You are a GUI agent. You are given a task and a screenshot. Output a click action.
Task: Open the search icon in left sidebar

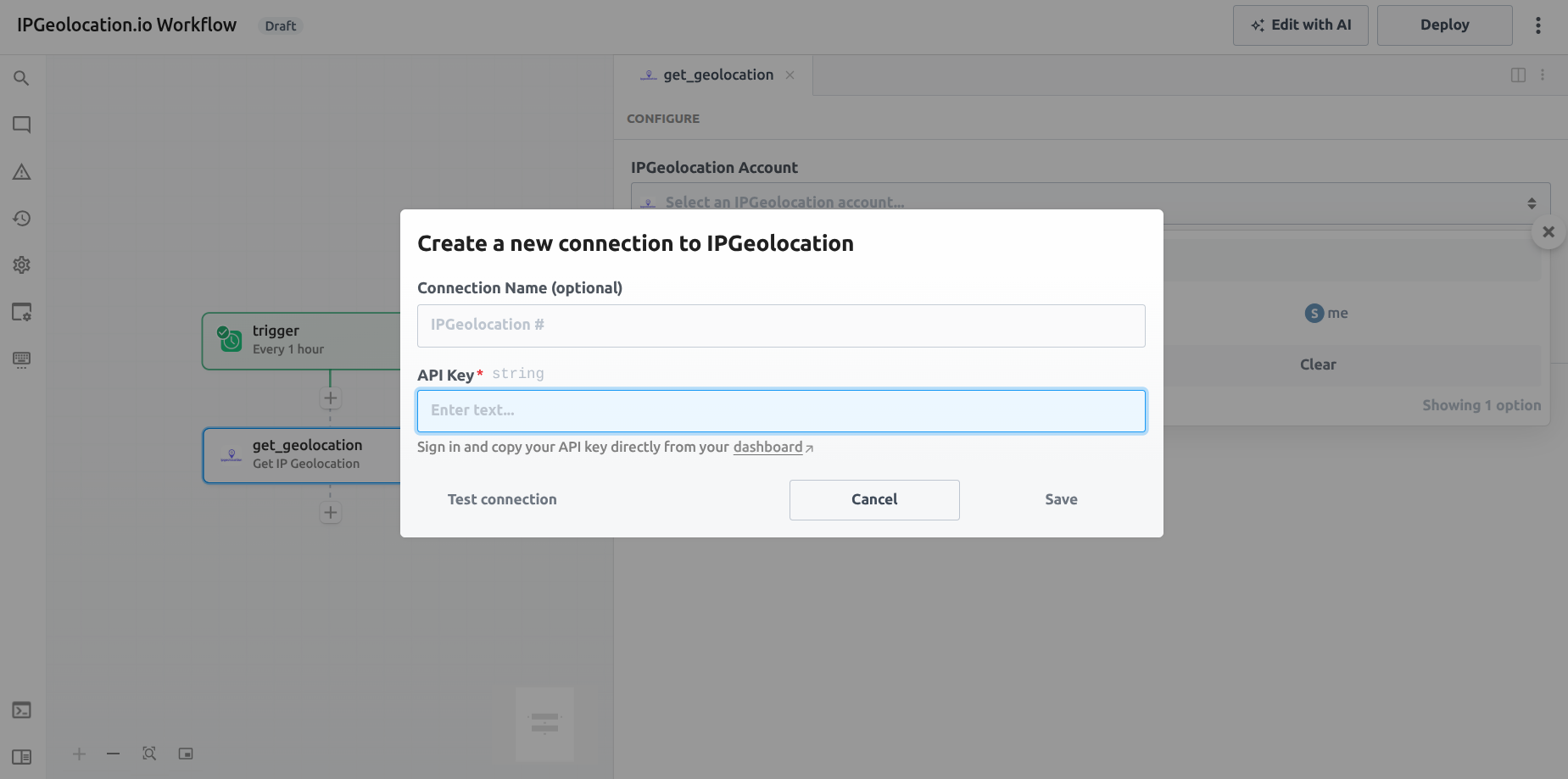pyautogui.click(x=22, y=79)
